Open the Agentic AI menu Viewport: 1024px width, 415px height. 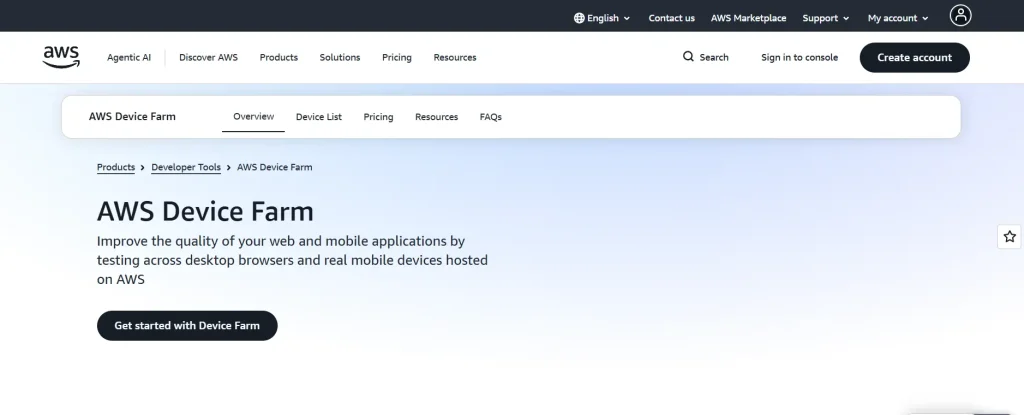[129, 58]
